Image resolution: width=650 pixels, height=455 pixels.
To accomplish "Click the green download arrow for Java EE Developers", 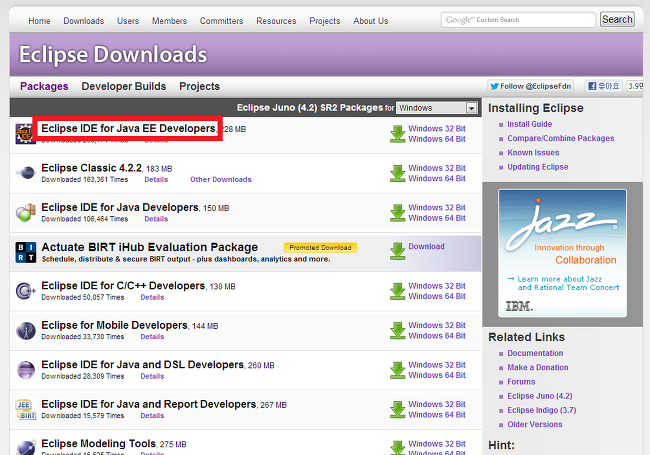I will [x=398, y=134].
